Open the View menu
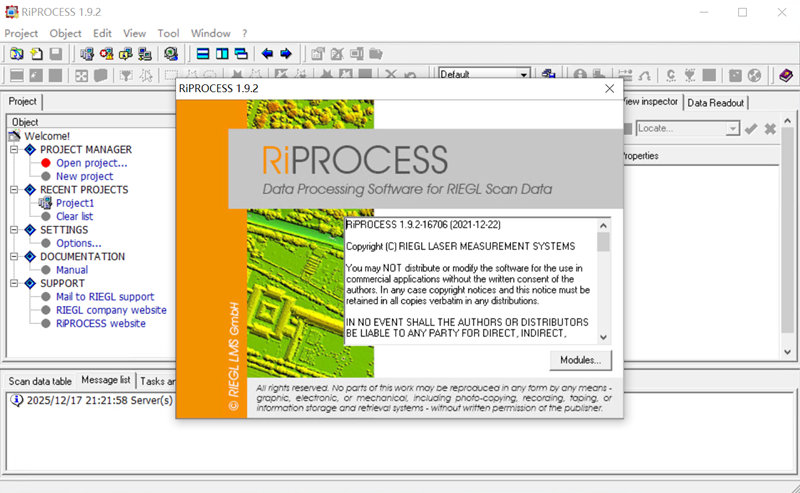The image size is (800, 493). [x=134, y=33]
